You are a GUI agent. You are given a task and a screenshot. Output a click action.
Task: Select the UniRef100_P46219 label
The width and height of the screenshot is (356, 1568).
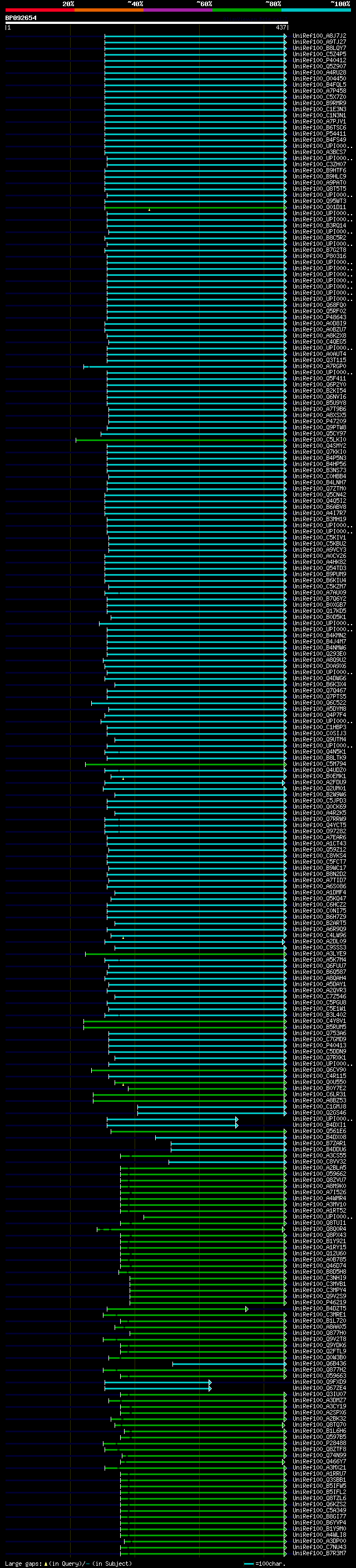(x=319, y=1303)
